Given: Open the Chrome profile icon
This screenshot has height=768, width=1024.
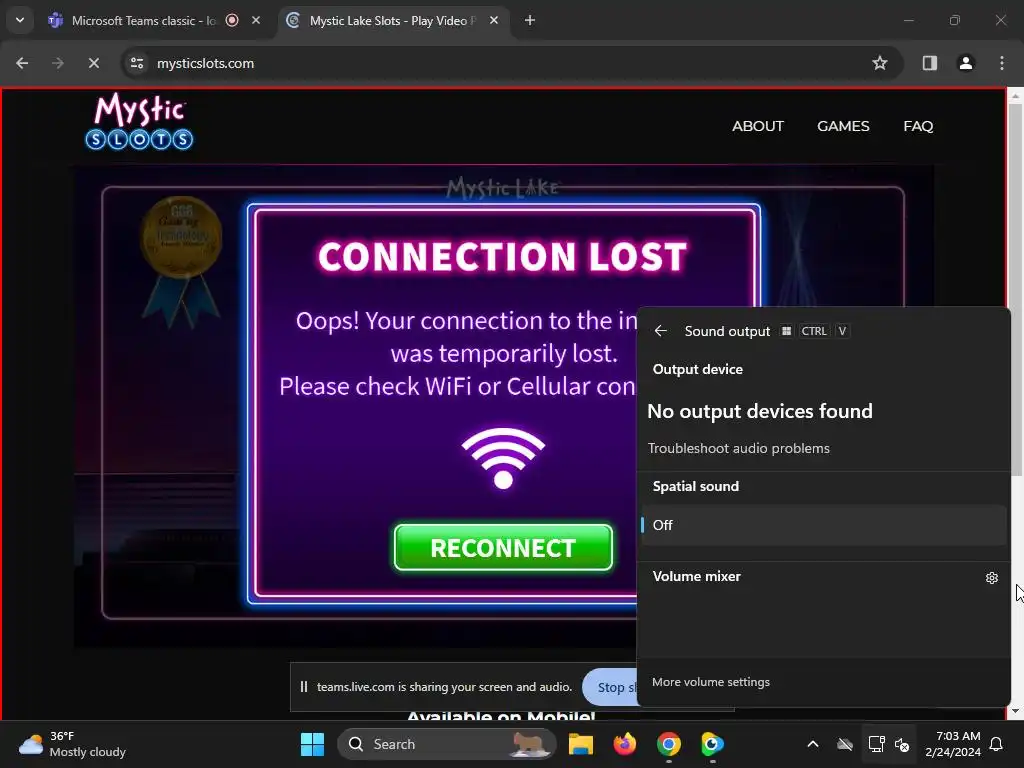Looking at the screenshot, I should tap(965, 63).
